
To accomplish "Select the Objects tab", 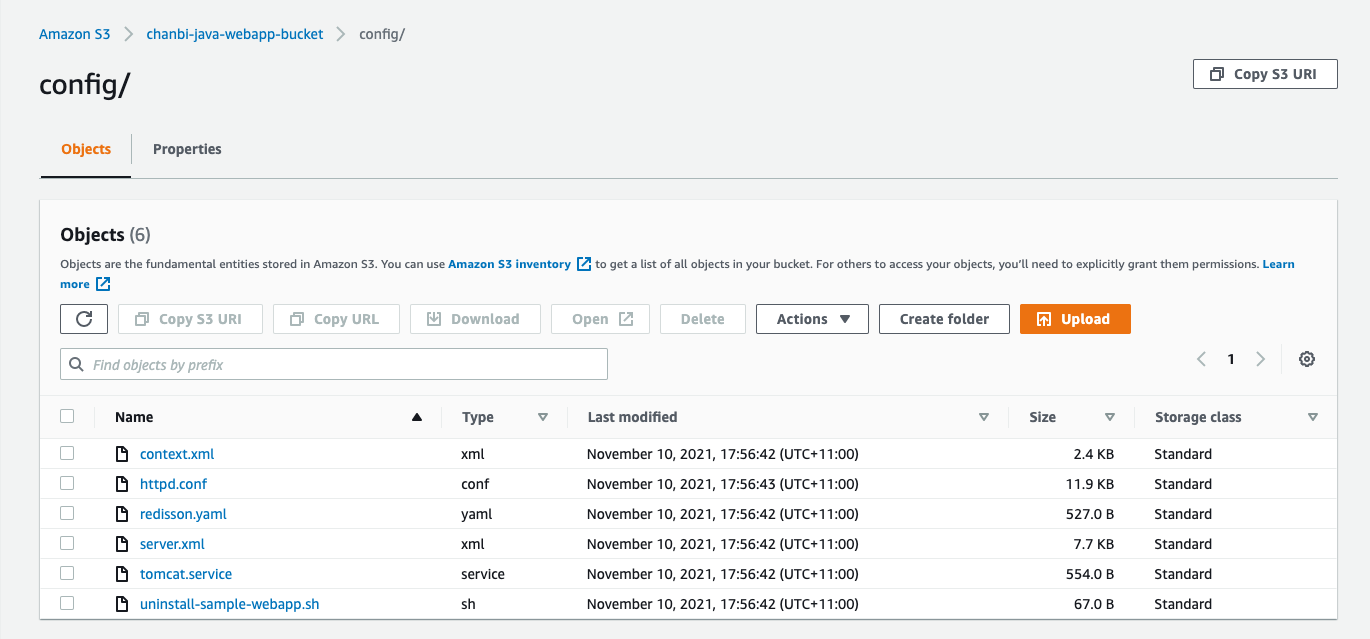I will (85, 148).
